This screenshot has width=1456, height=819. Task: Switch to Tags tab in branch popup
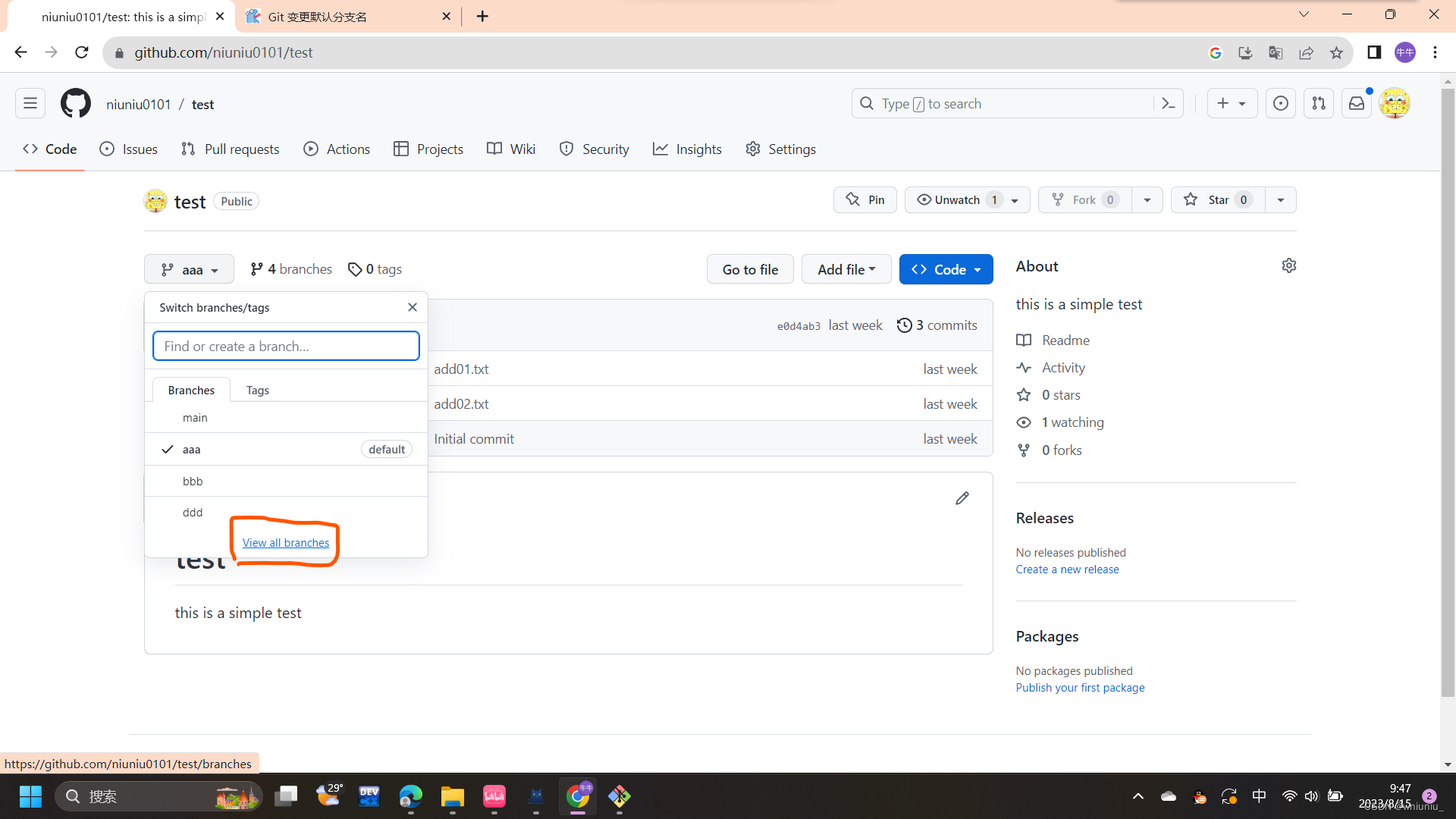click(258, 390)
